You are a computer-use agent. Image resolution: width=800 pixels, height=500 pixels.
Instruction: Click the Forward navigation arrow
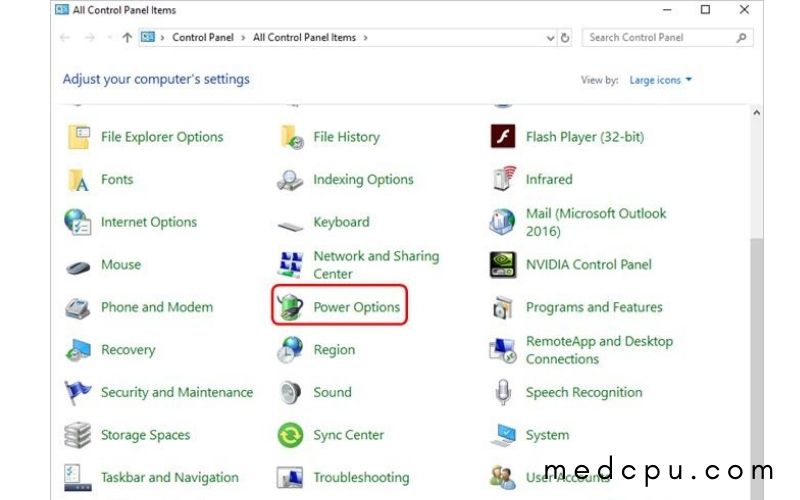click(89, 38)
